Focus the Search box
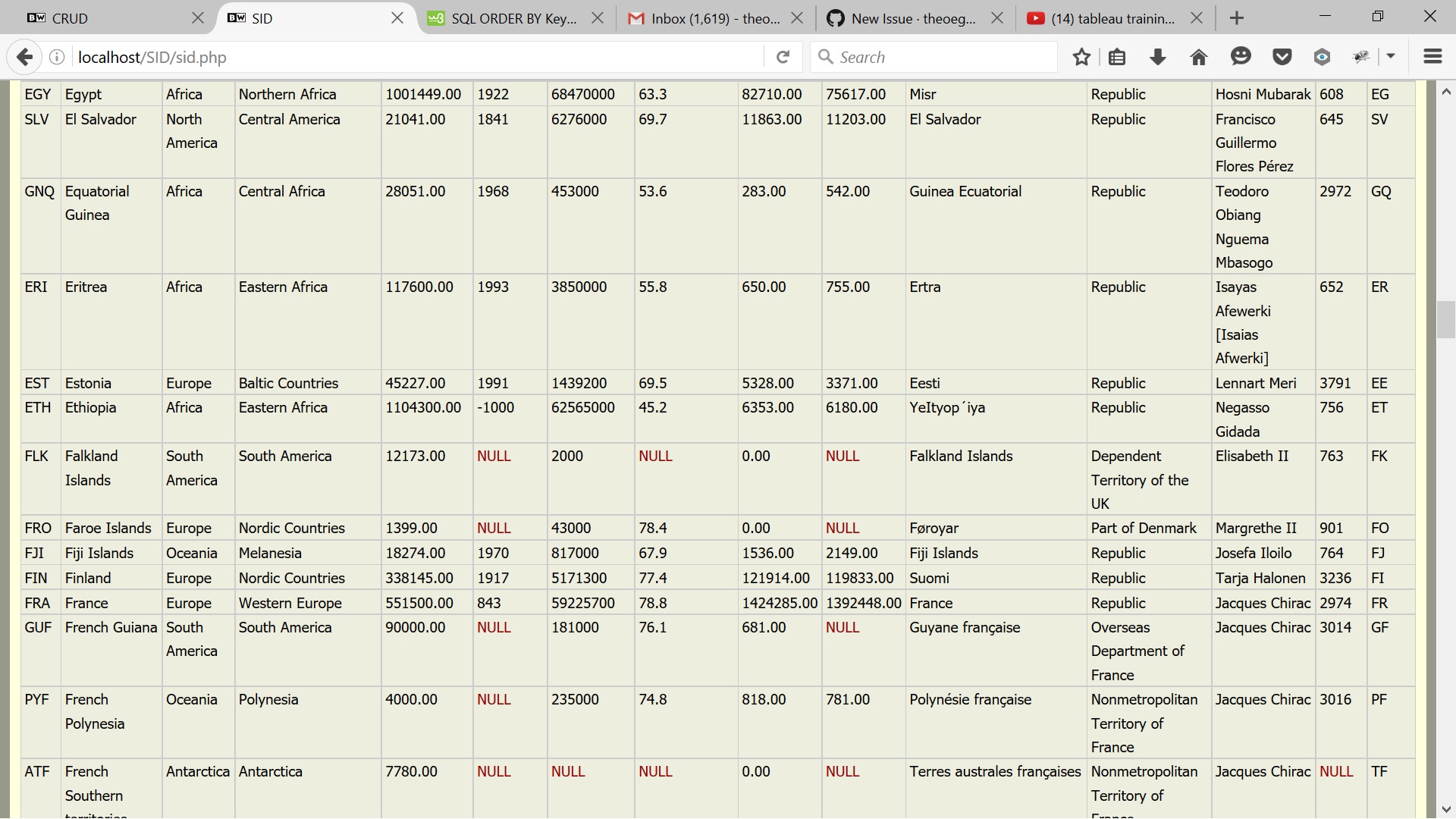The height and width of the screenshot is (819, 1456). coord(940,57)
